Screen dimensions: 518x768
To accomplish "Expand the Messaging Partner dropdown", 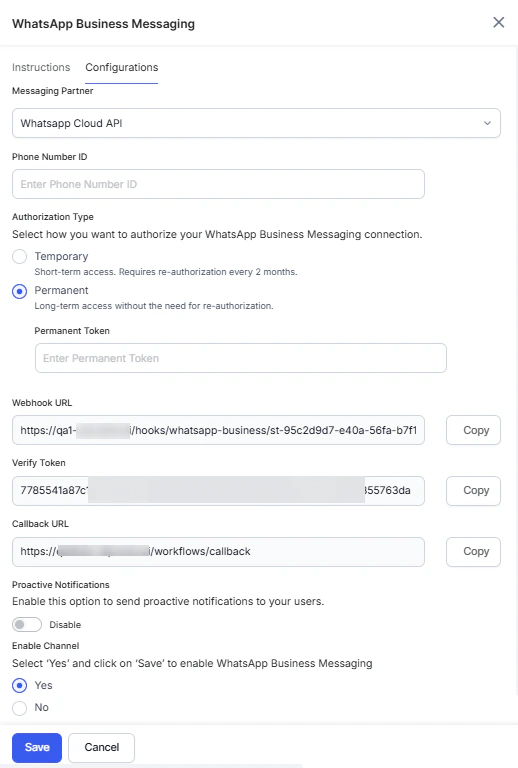I will (256, 123).
